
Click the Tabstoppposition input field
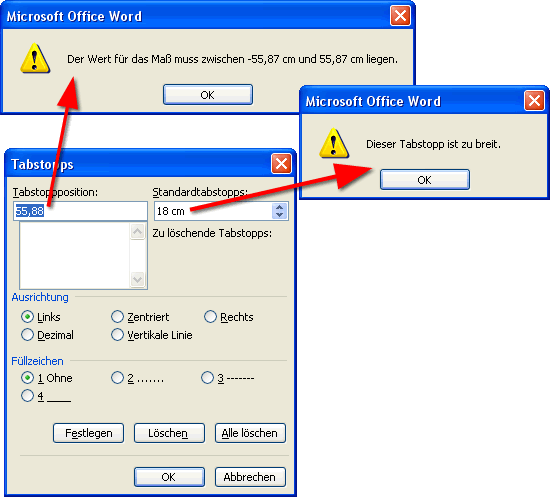[80, 211]
